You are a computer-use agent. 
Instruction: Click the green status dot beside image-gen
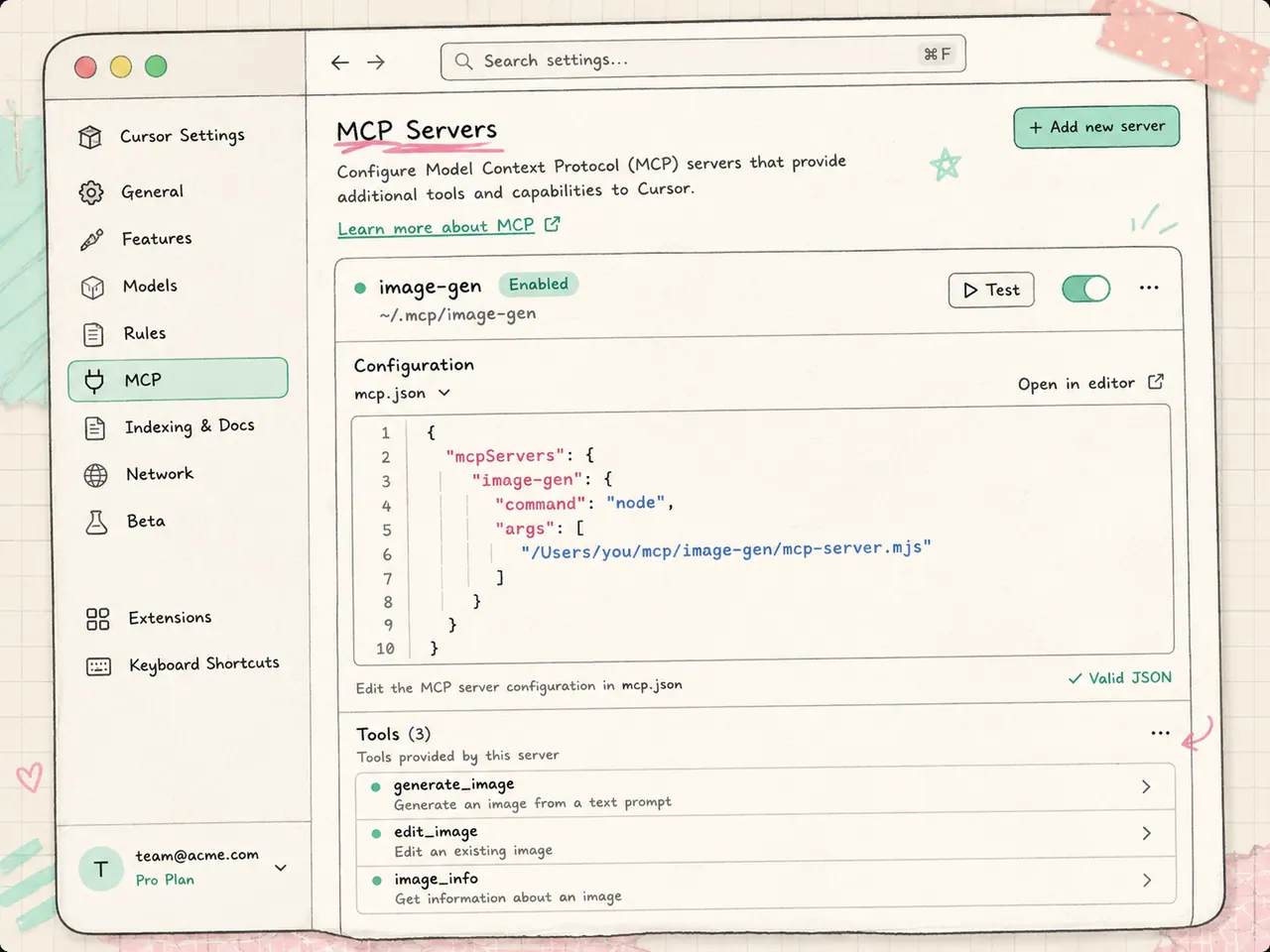tap(360, 289)
